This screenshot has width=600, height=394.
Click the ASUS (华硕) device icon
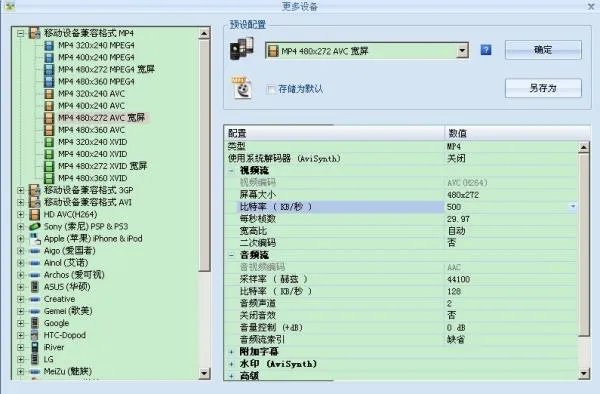(34, 287)
